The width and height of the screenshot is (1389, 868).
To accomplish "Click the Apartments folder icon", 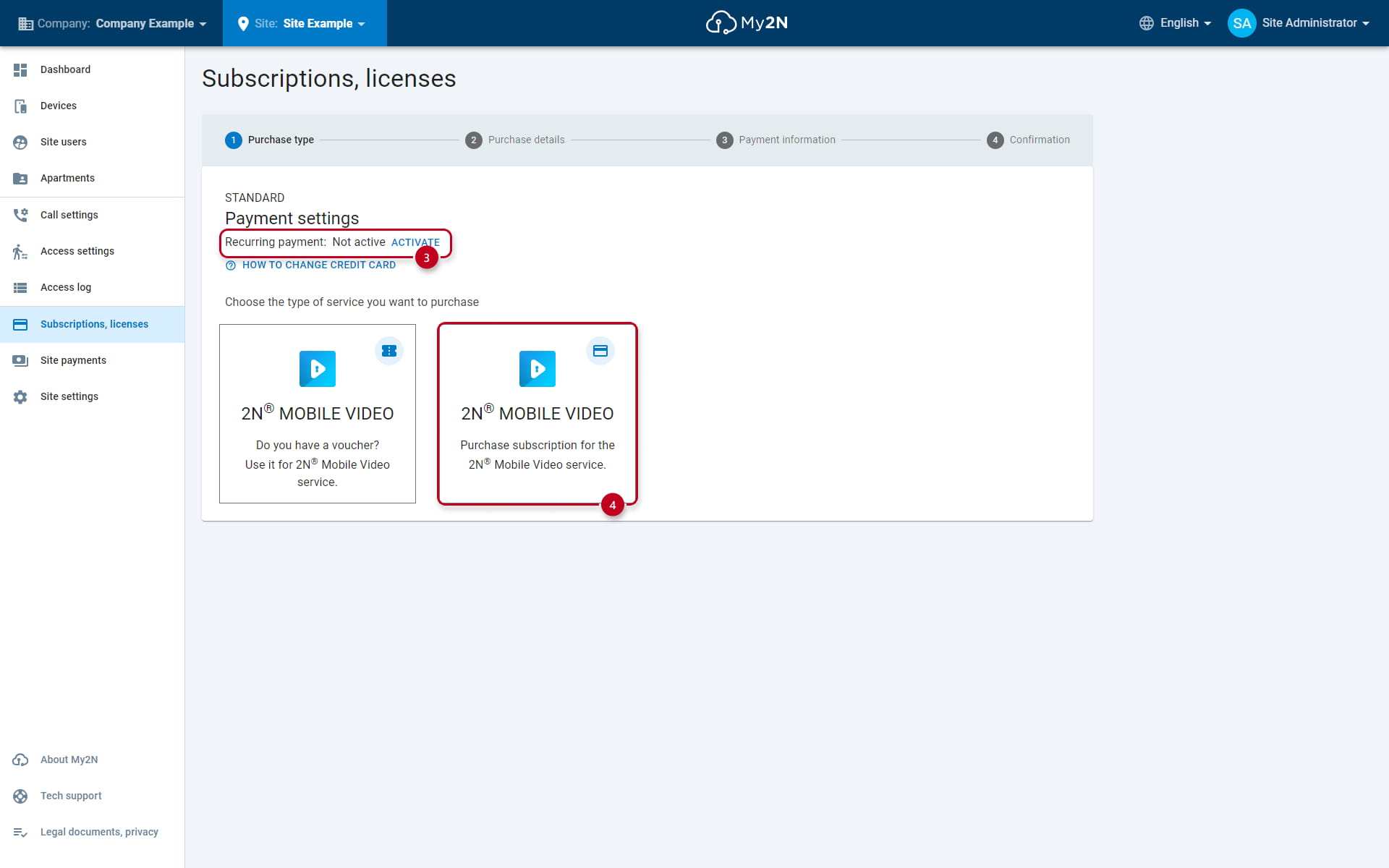I will coord(20,178).
